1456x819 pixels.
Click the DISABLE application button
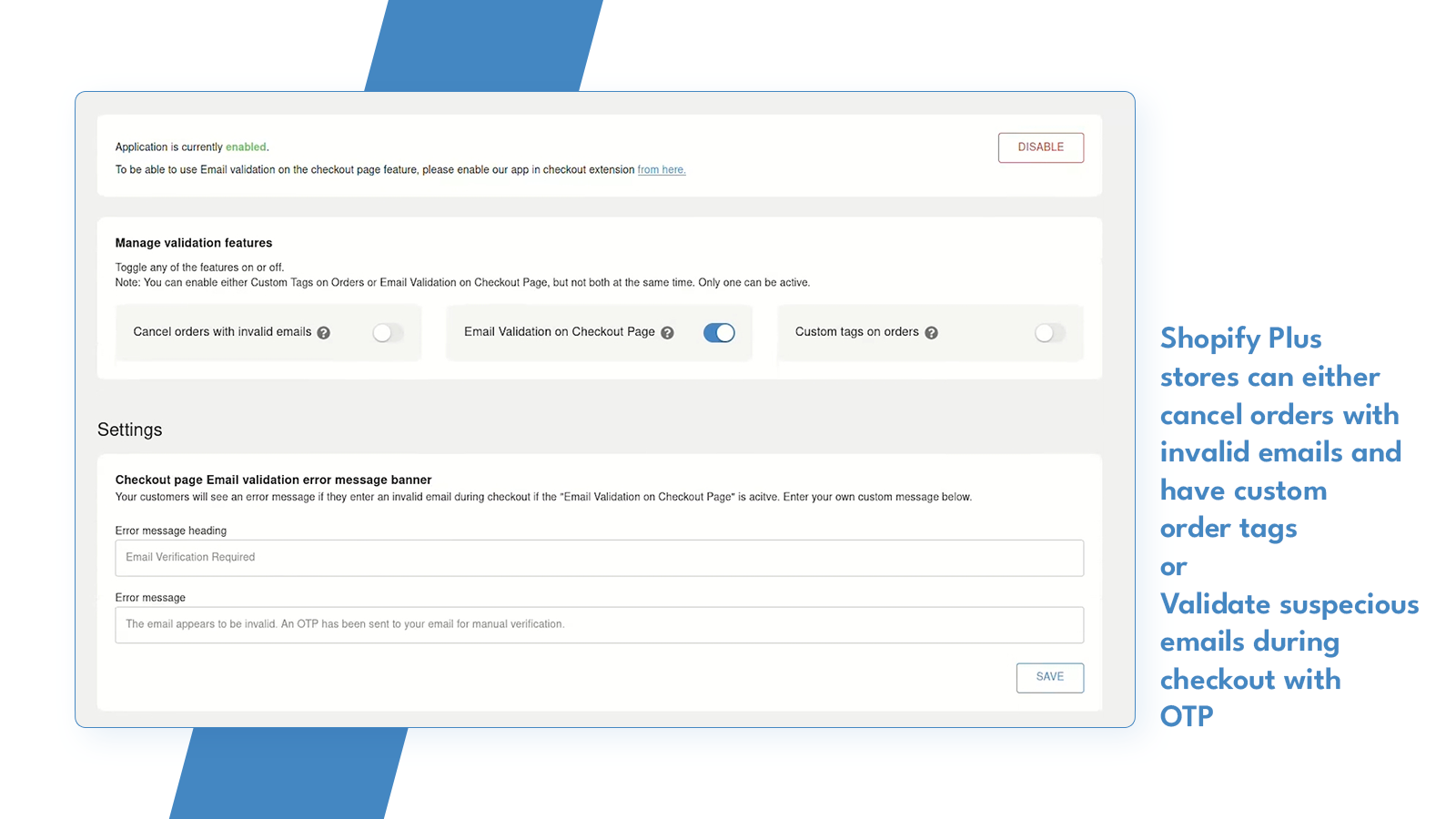(x=1040, y=147)
